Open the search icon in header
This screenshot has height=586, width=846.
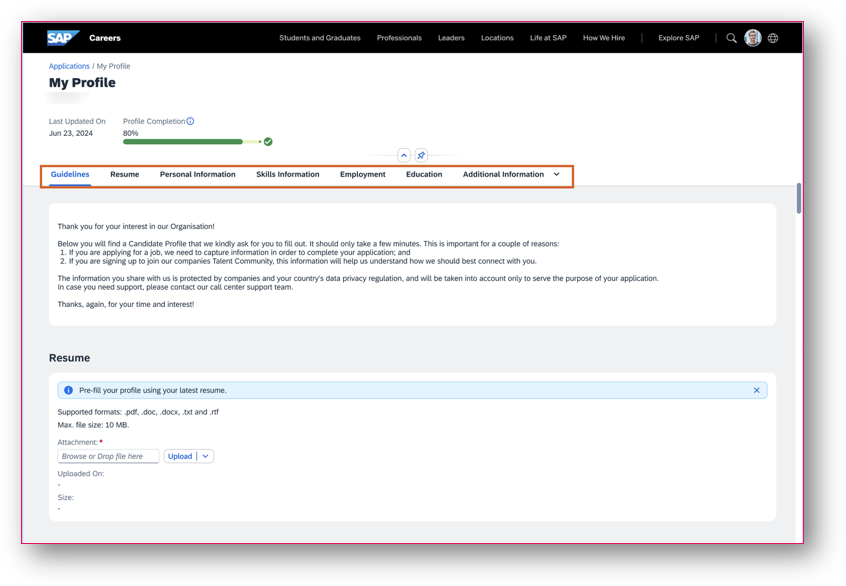pos(731,38)
